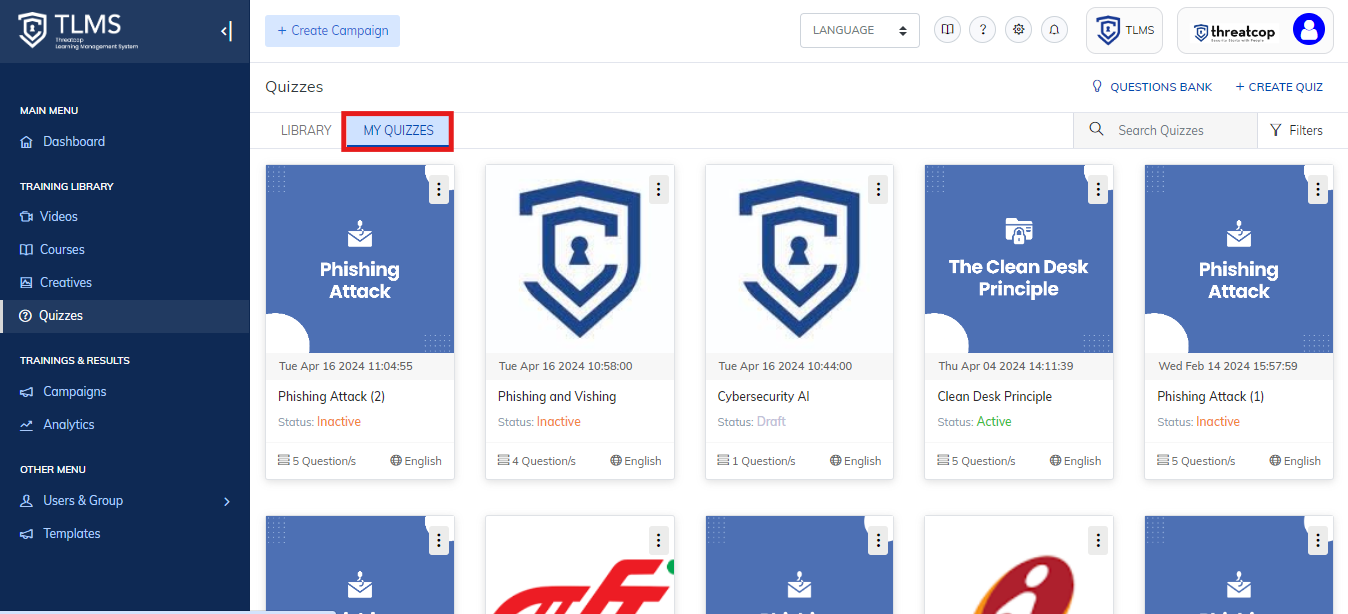The width and height of the screenshot is (1348, 614).
Task: Click the TLMS product switcher button
Action: [x=1124, y=30]
